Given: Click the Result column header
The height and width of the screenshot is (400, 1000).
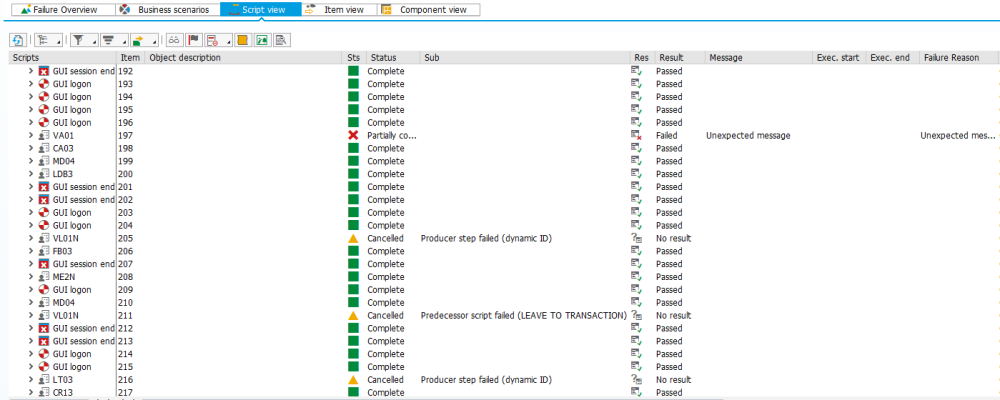Looking at the screenshot, I should [x=680, y=57].
